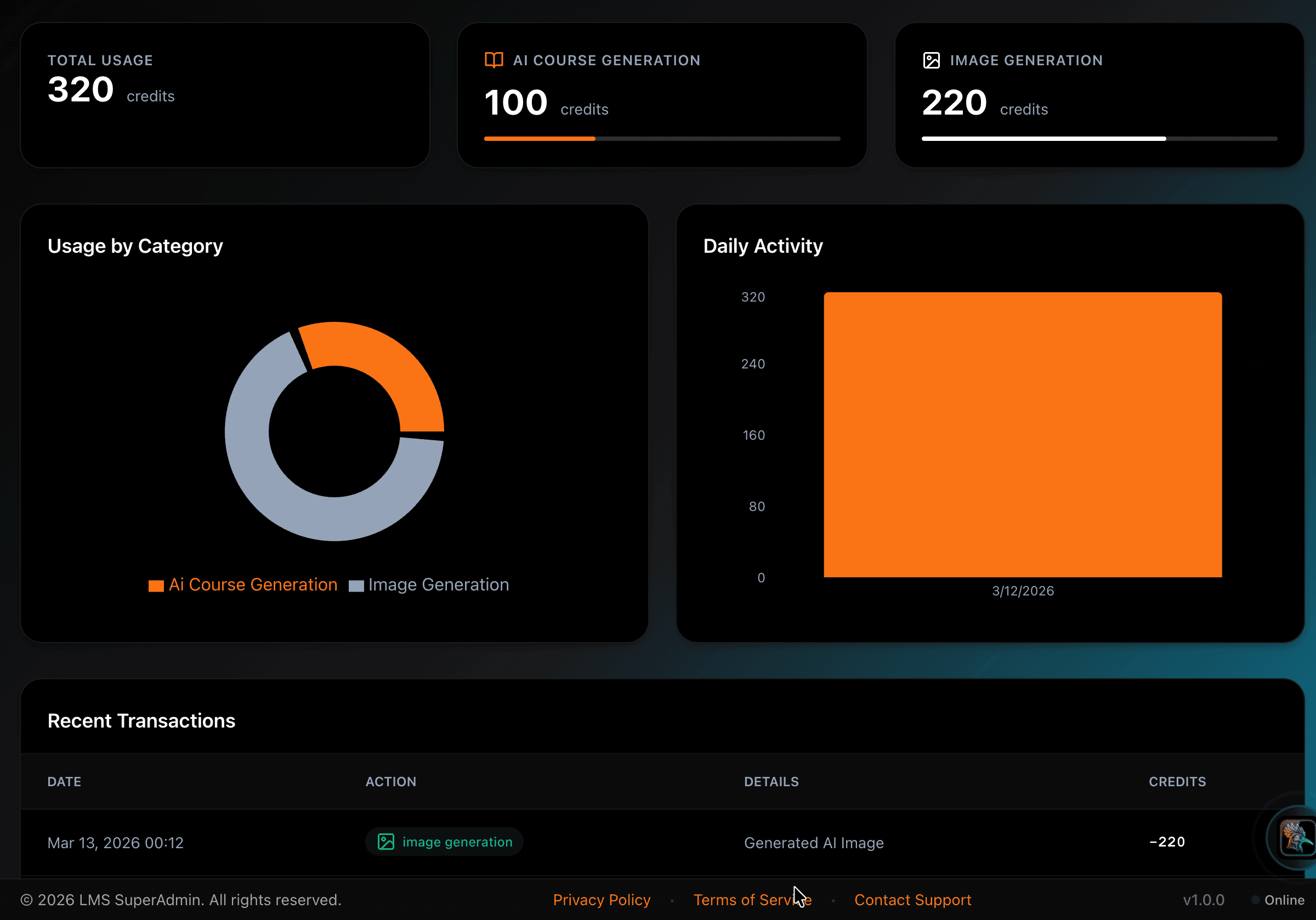Viewport: 1316px width, 920px height.
Task: Toggle the Image Generation legend entry
Action: tap(438, 584)
